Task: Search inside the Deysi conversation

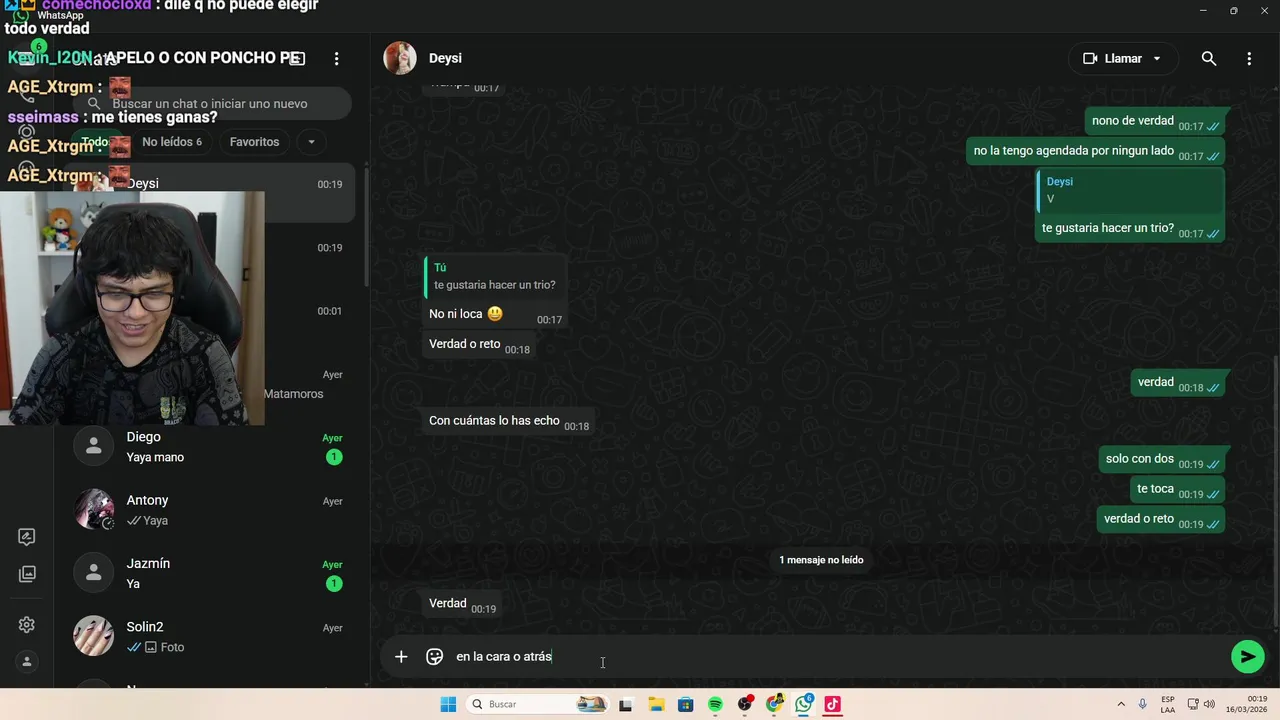Action: point(1209,59)
